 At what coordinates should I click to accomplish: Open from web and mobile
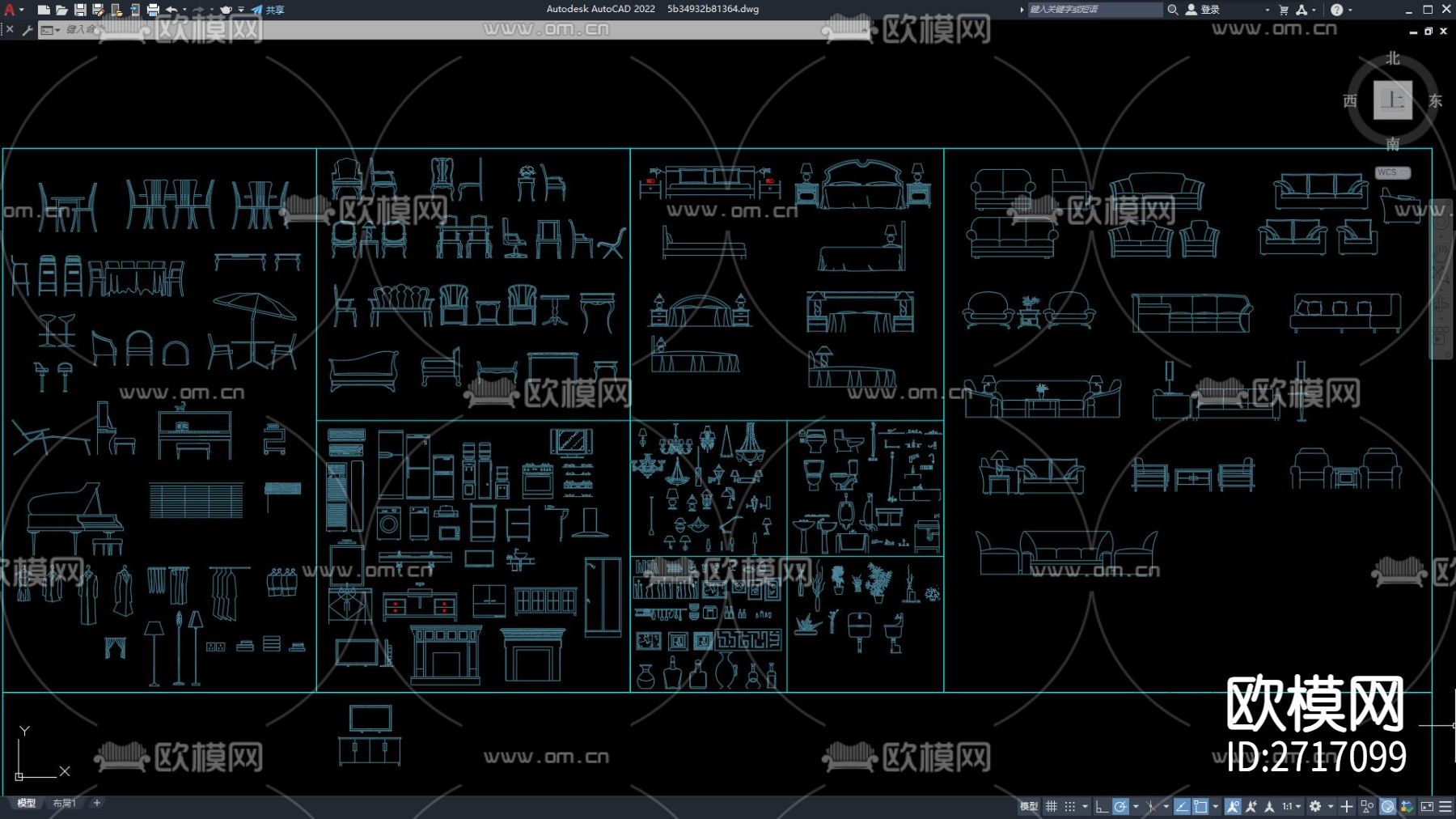[x=116, y=10]
